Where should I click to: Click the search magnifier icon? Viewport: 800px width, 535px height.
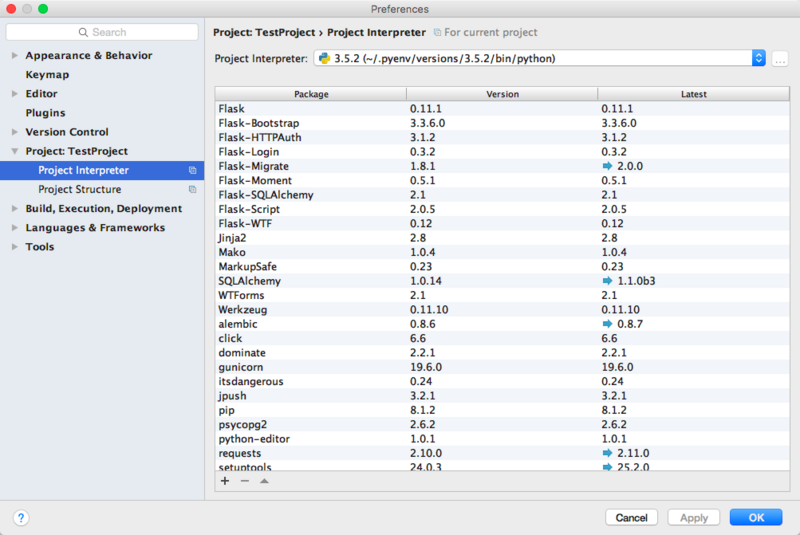(83, 32)
